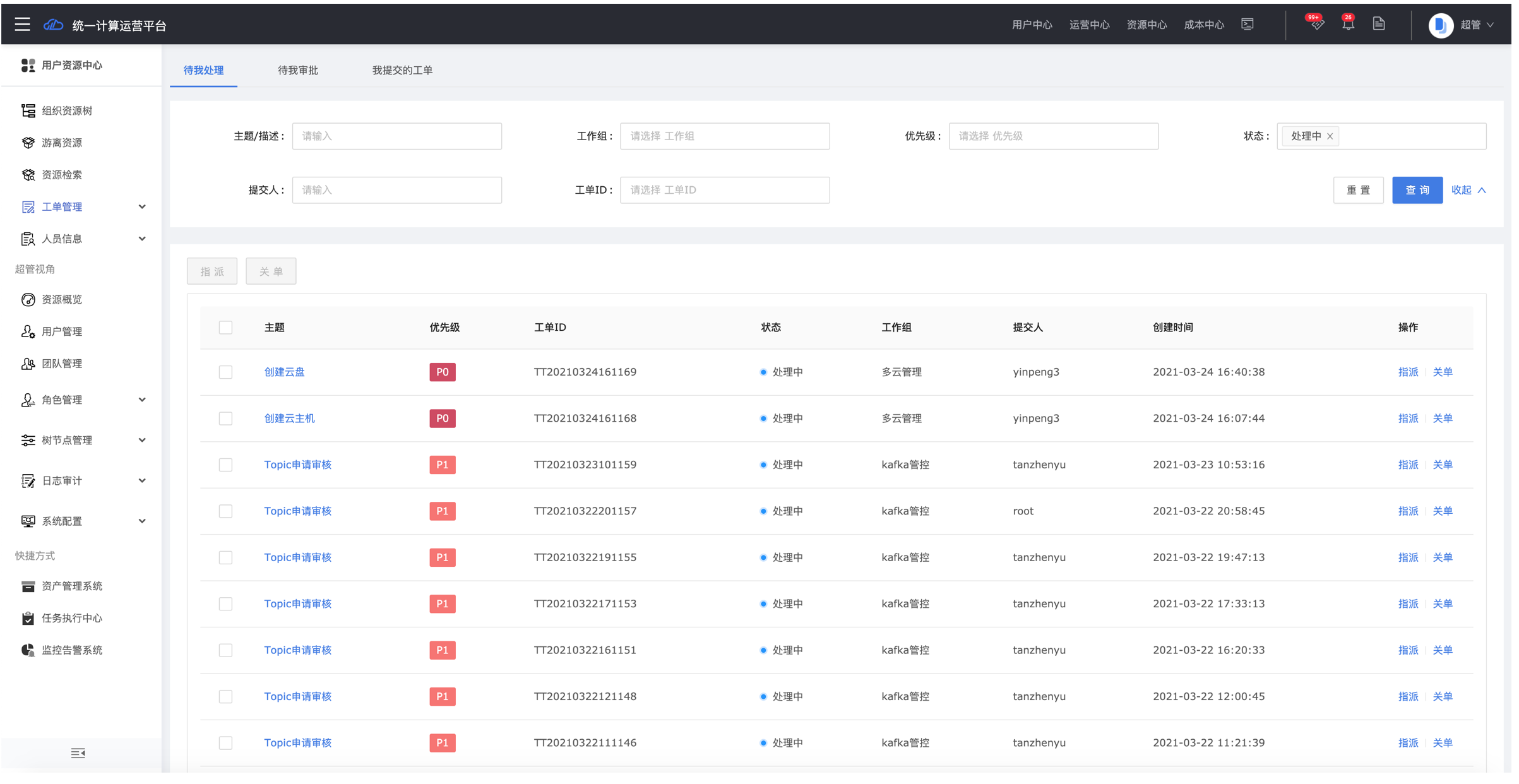Check the row with ID TT20210322121148
The height and width of the screenshot is (784, 1519).
225,696
